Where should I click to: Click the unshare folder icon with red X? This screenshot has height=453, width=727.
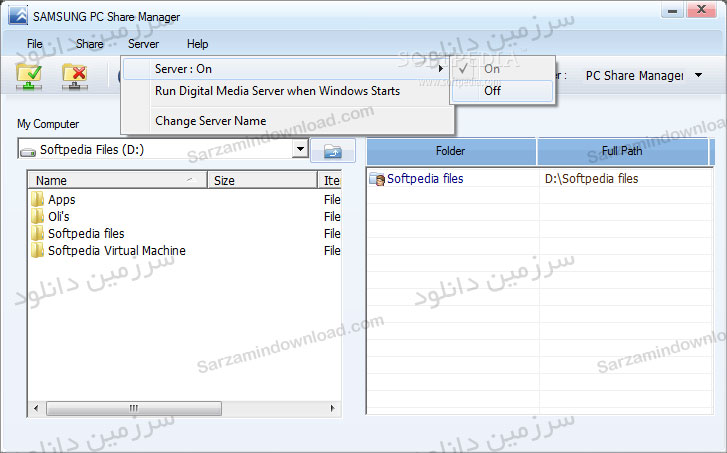(75, 77)
